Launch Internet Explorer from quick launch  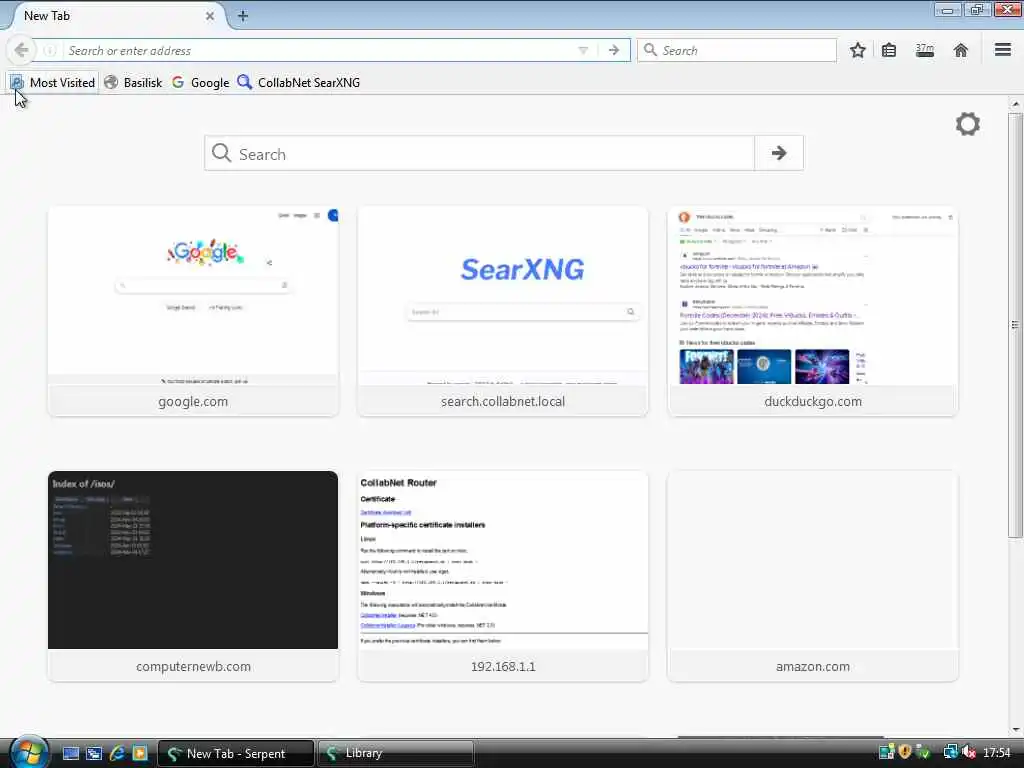tap(117, 754)
